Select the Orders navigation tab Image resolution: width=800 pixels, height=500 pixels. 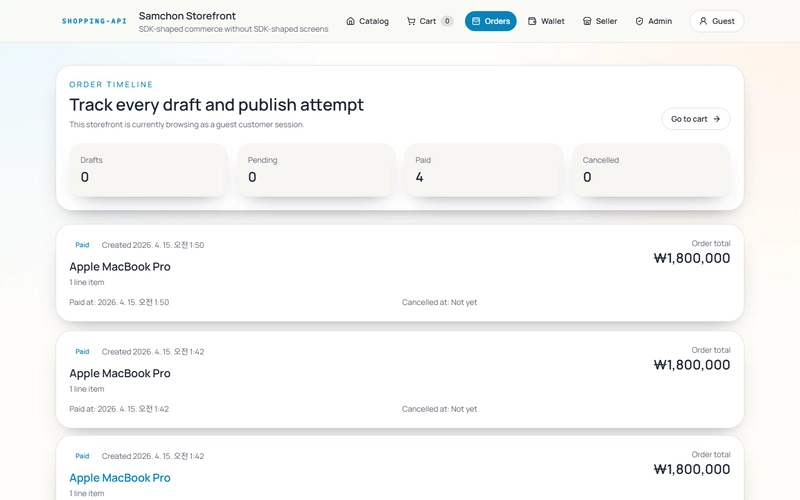coord(490,21)
